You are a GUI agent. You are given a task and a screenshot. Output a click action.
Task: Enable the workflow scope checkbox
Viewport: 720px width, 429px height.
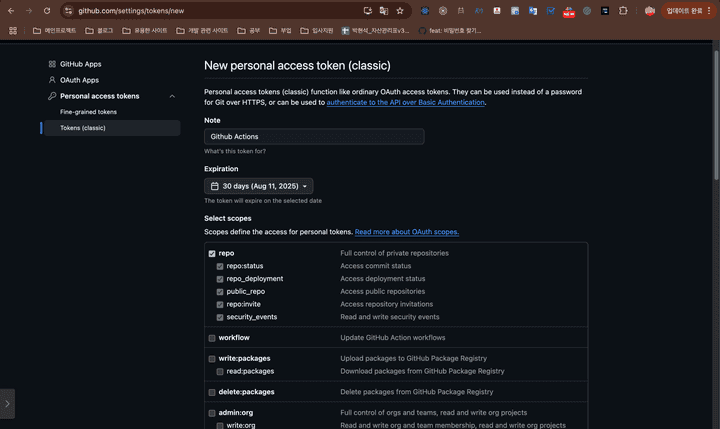pyautogui.click(x=212, y=338)
